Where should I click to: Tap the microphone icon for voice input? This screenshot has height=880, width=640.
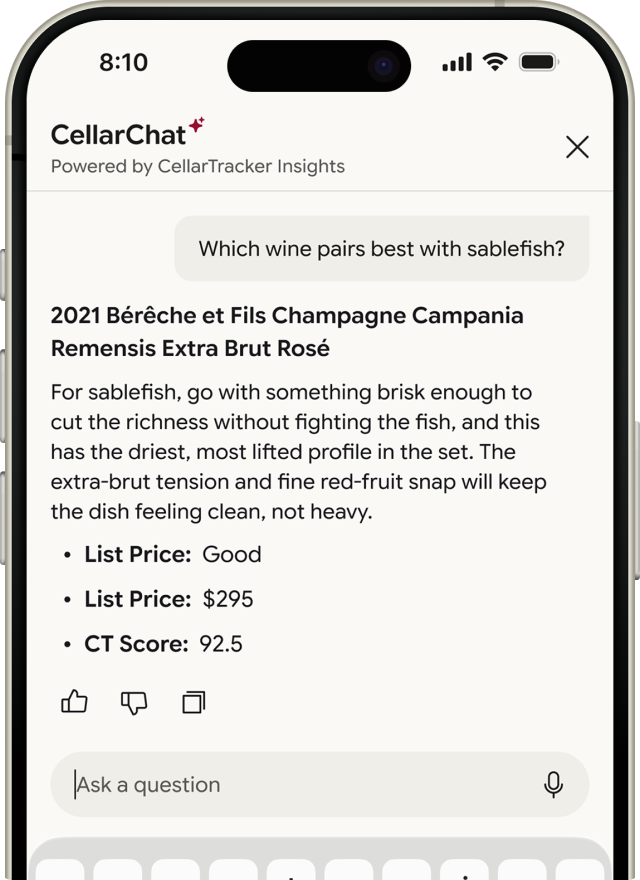tap(554, 784)
